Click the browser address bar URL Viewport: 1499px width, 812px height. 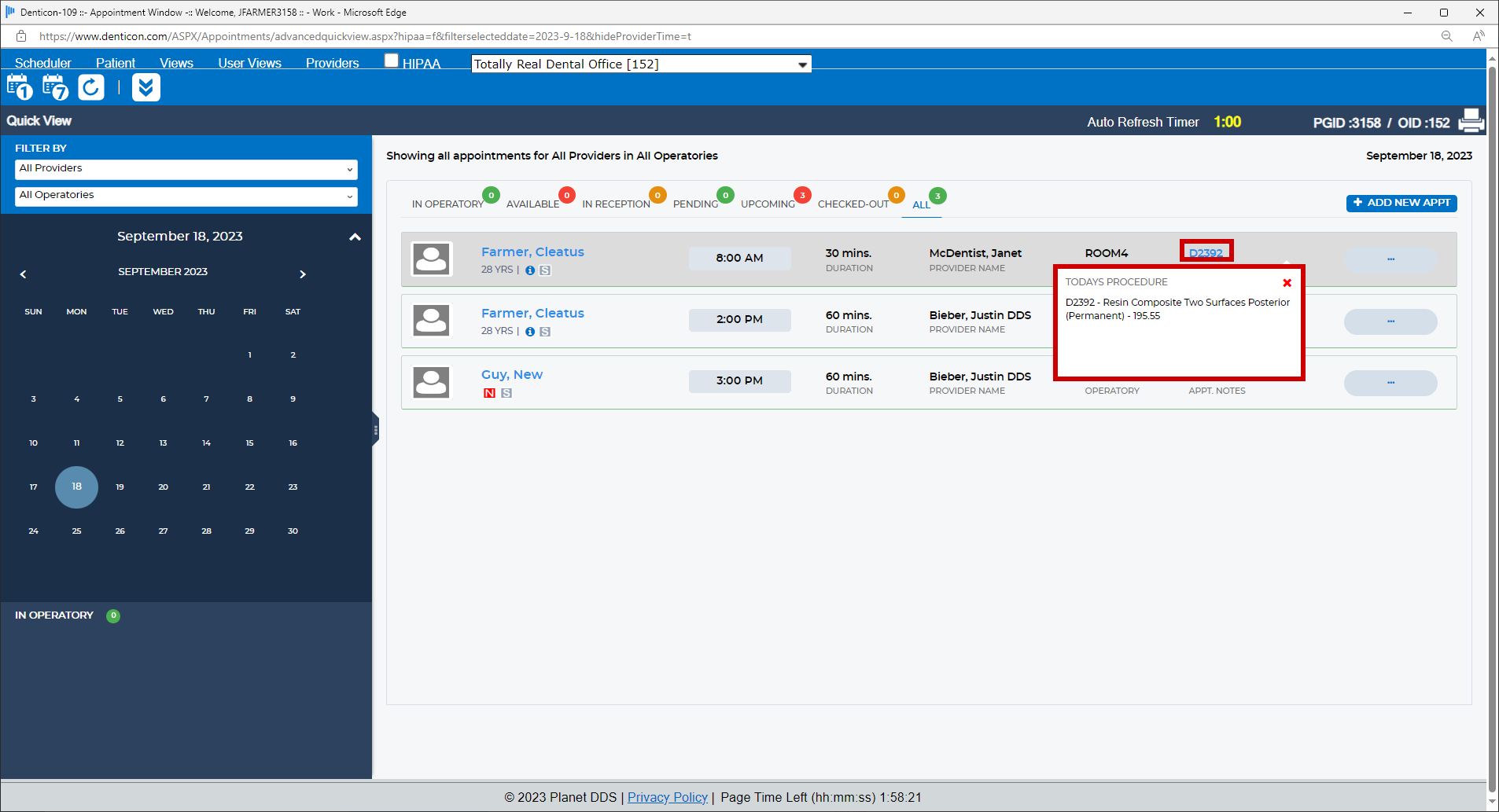tap(365, 36)
